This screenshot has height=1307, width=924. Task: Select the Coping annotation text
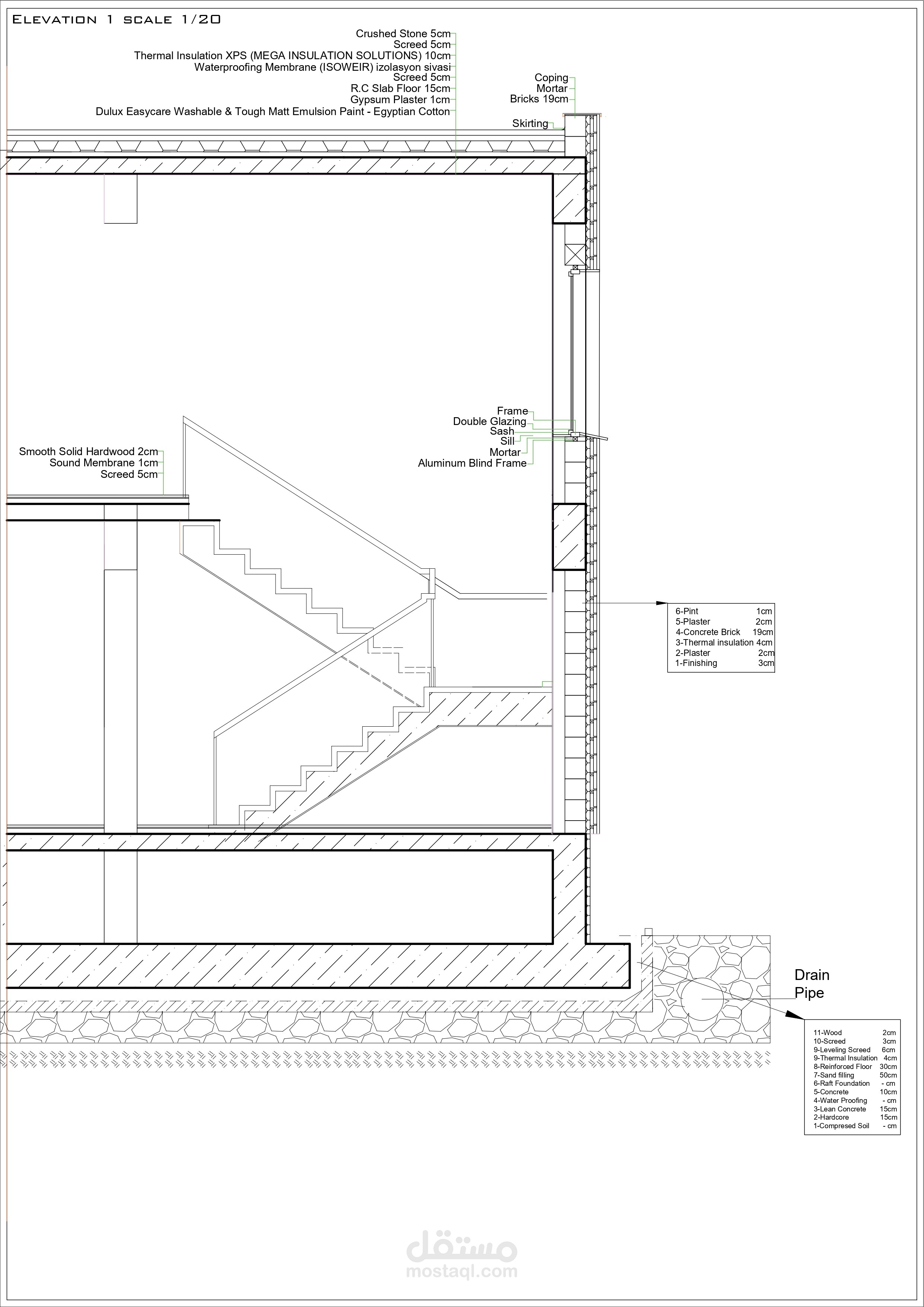tap(551, 78)
